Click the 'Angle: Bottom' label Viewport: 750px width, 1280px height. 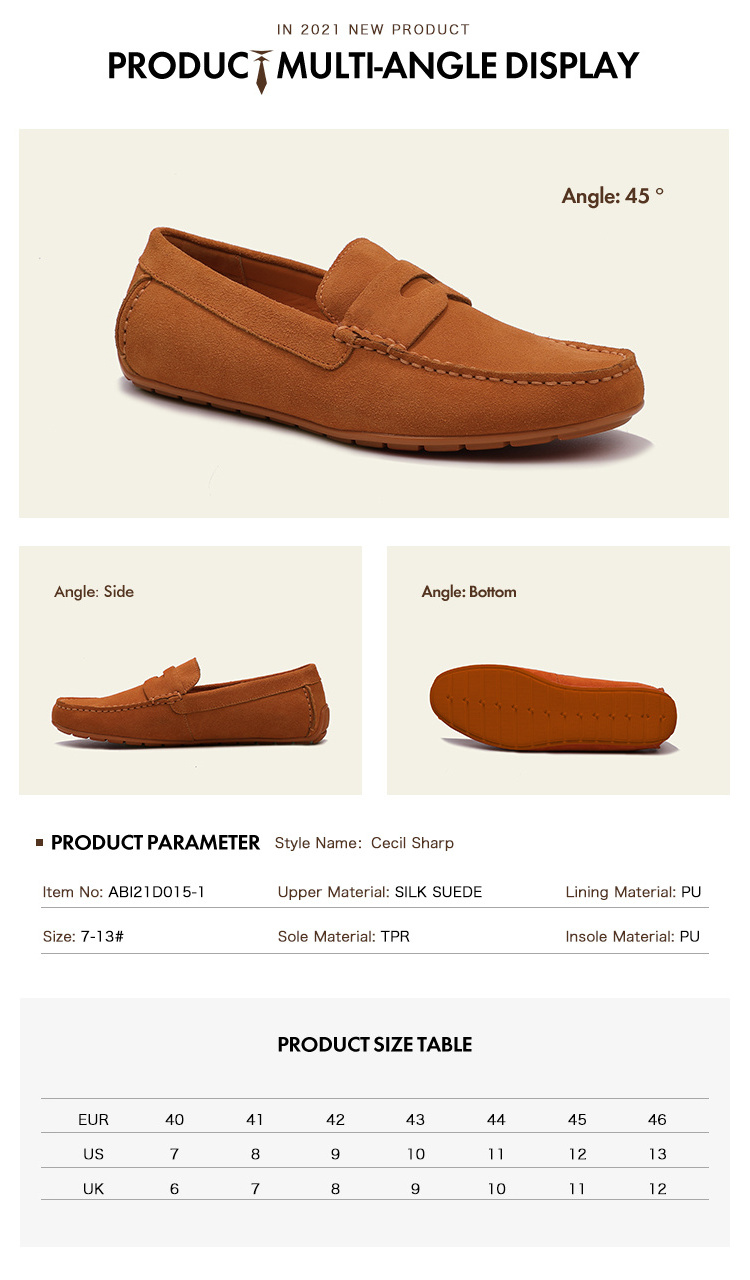pyautogui.click(x=469, y=592)
